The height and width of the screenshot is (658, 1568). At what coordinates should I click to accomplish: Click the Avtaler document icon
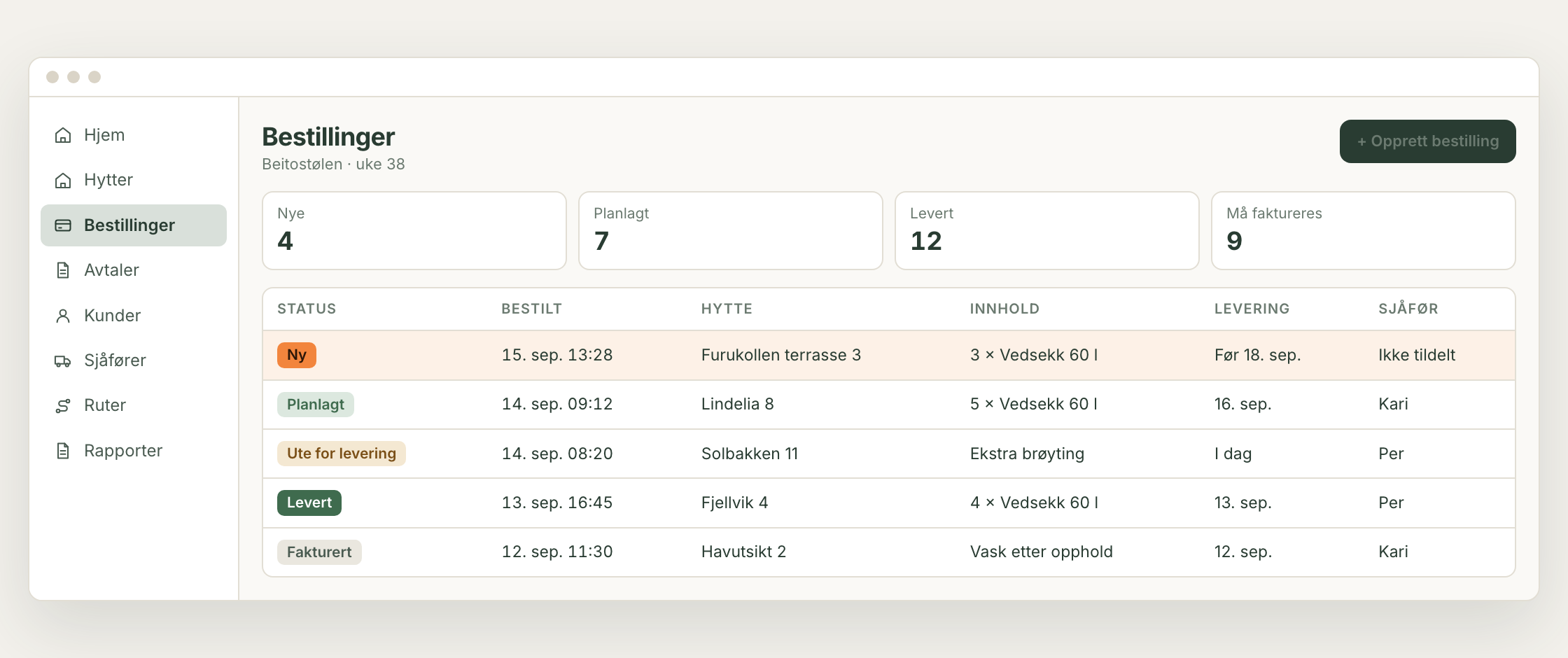[63, 270]
